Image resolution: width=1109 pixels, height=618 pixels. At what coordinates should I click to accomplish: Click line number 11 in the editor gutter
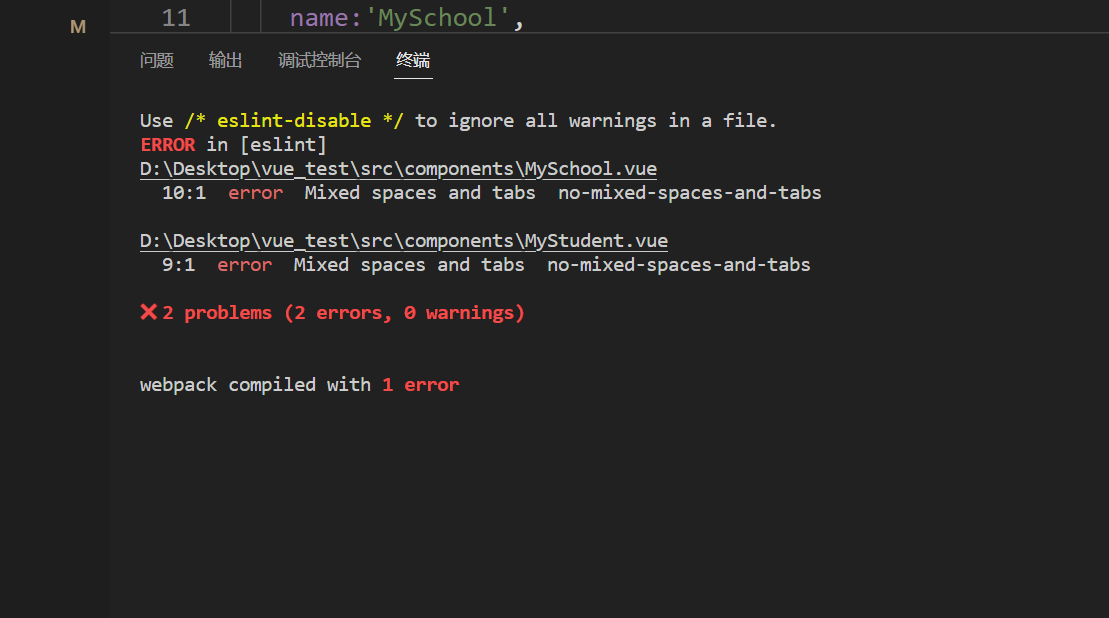(x=176, y=18)
